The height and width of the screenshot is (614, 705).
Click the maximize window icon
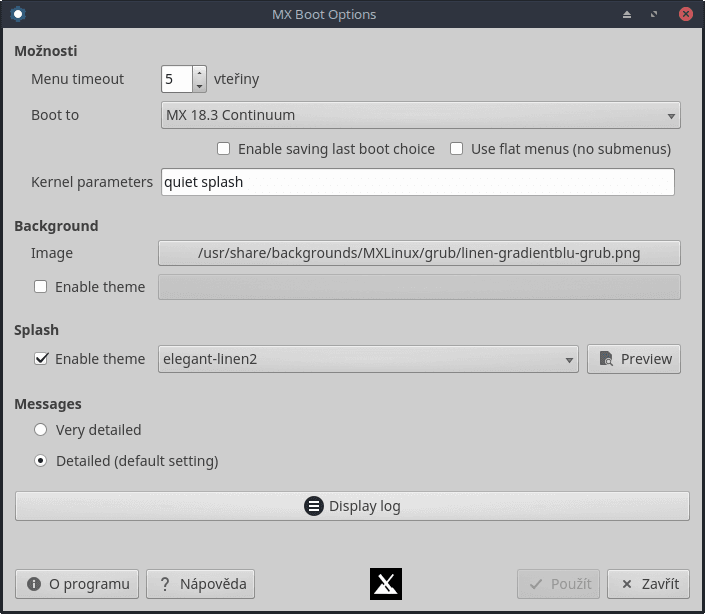[654, 15]
